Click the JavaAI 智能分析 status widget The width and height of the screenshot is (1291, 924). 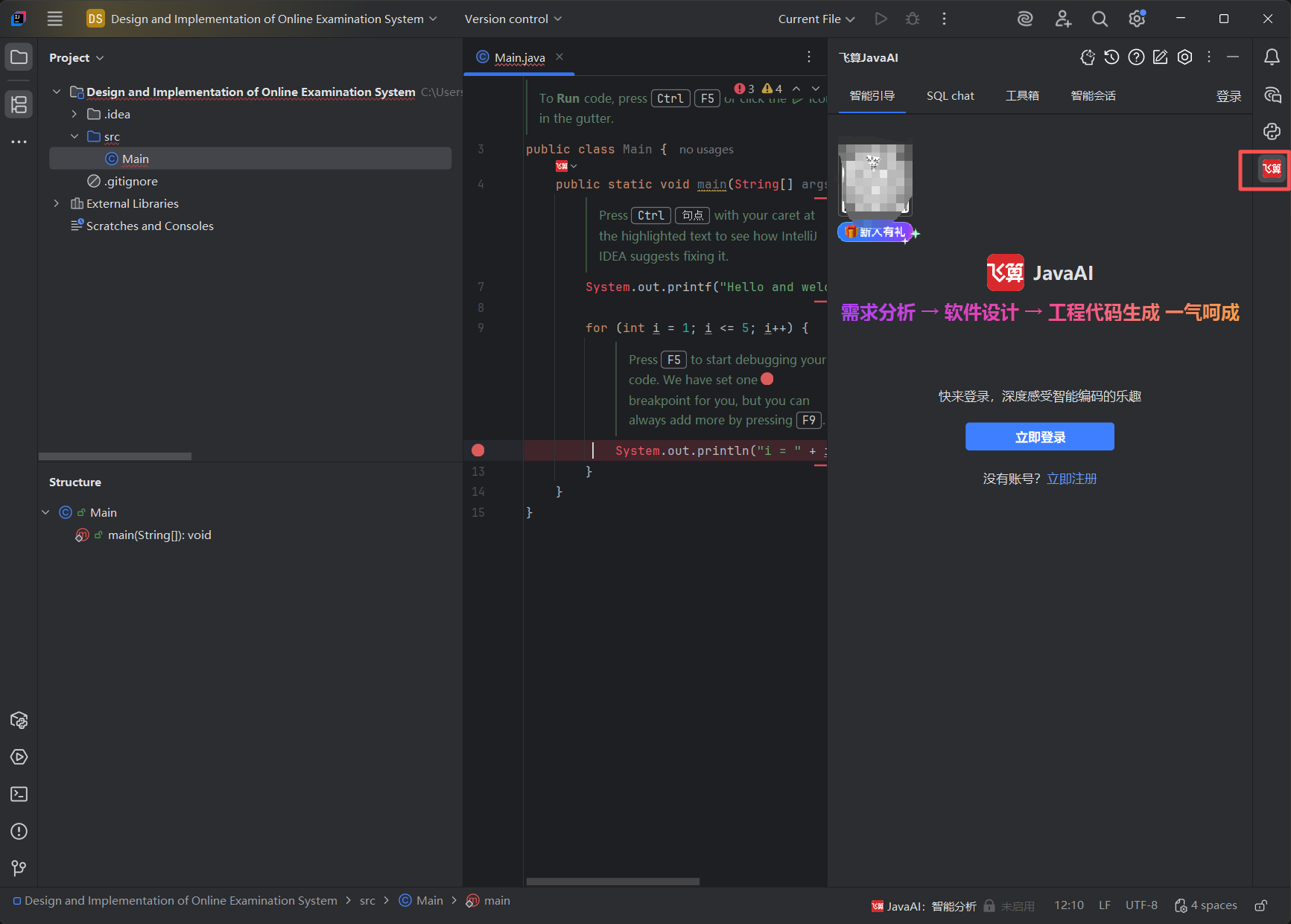point(924,906)
